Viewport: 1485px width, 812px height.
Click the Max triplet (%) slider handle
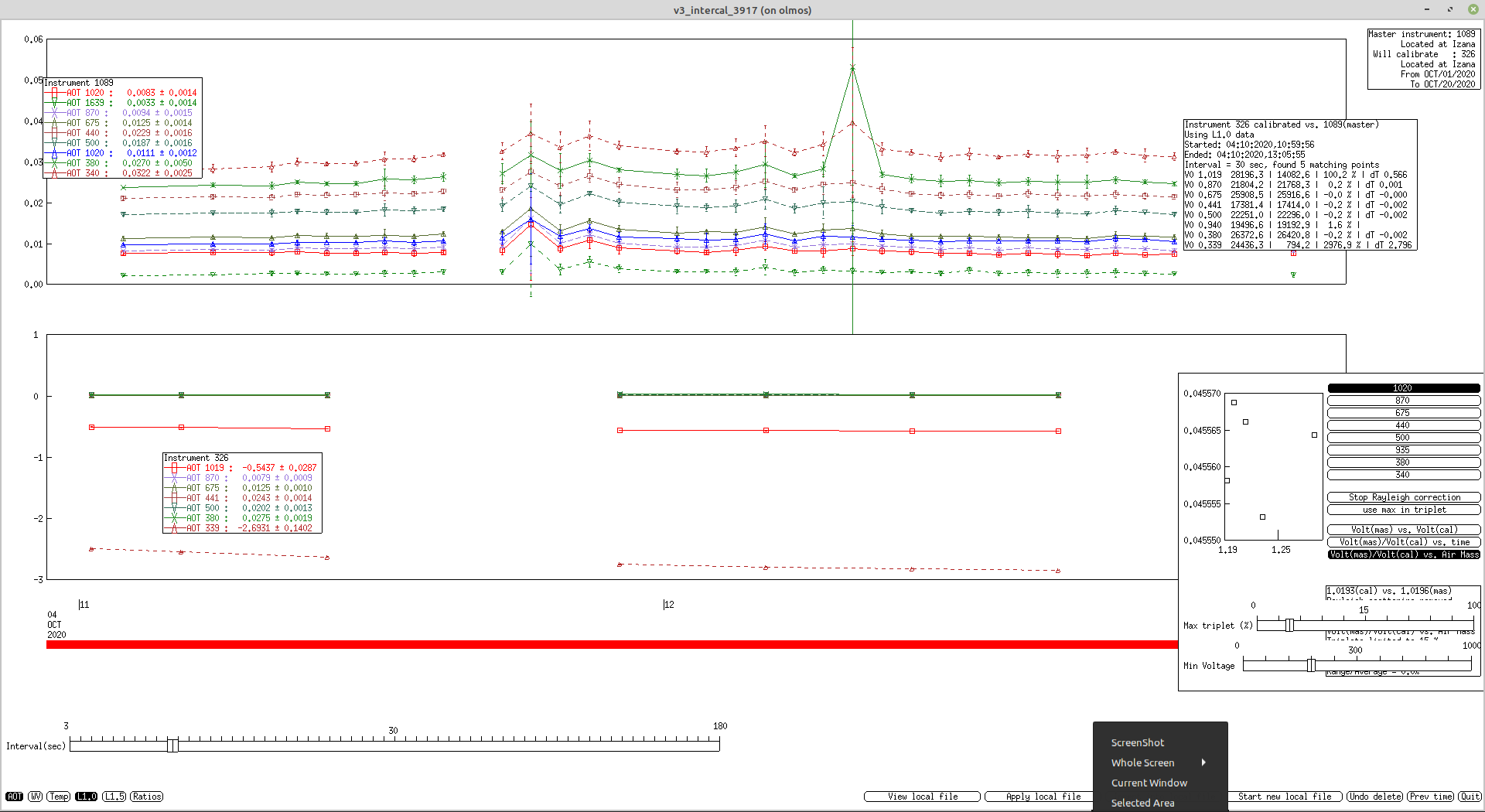tap(1289, 625)
